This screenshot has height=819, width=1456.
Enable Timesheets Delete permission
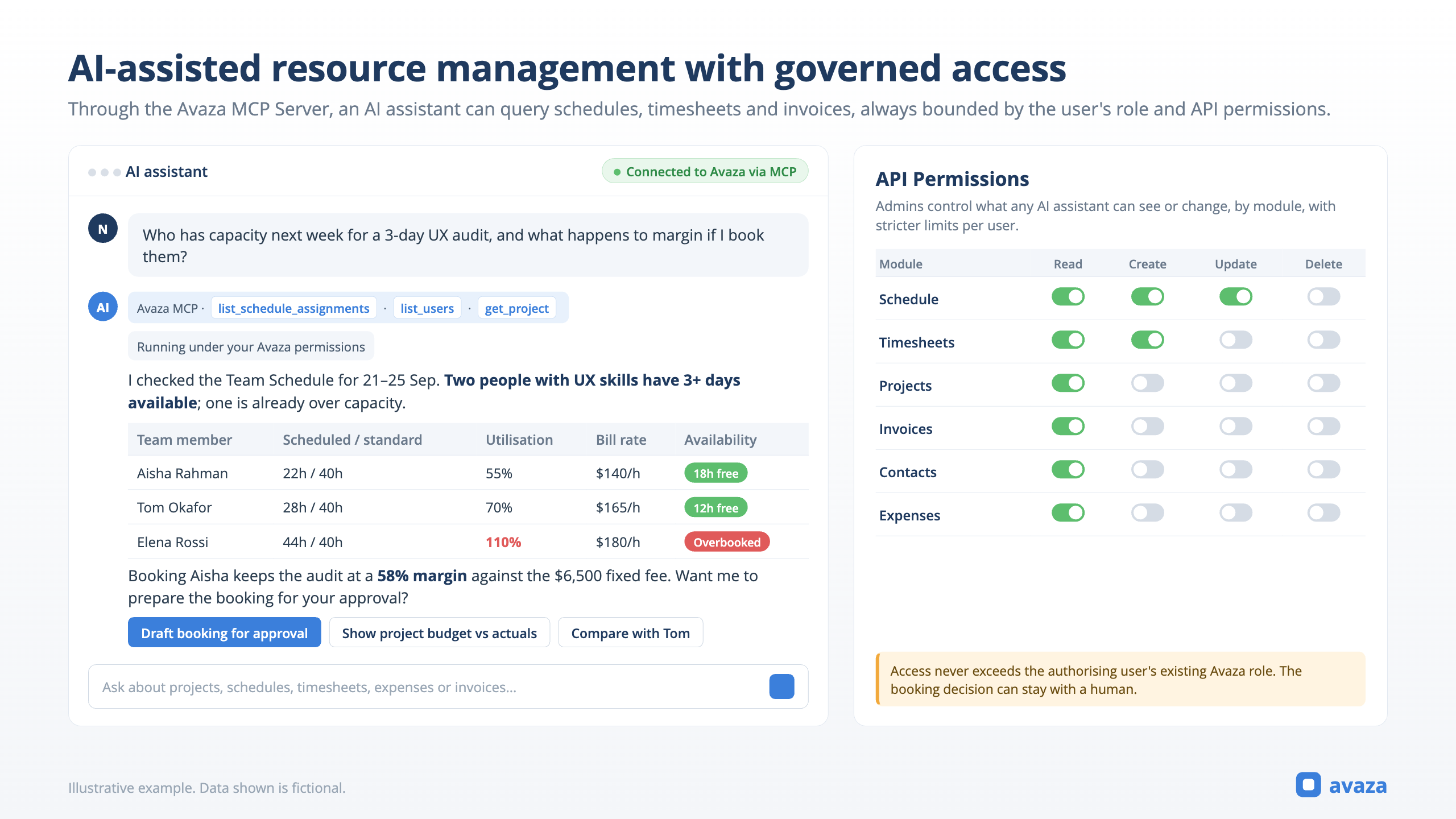pyautogui.click(x=1323, y=340)
